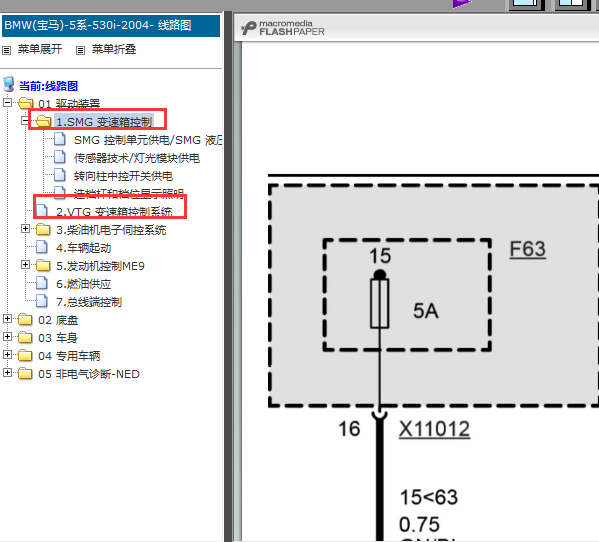Viewport: 599px width, 542px height.
Task: Click page icon of SMG 控制单元供电
Action: point(60,139)
